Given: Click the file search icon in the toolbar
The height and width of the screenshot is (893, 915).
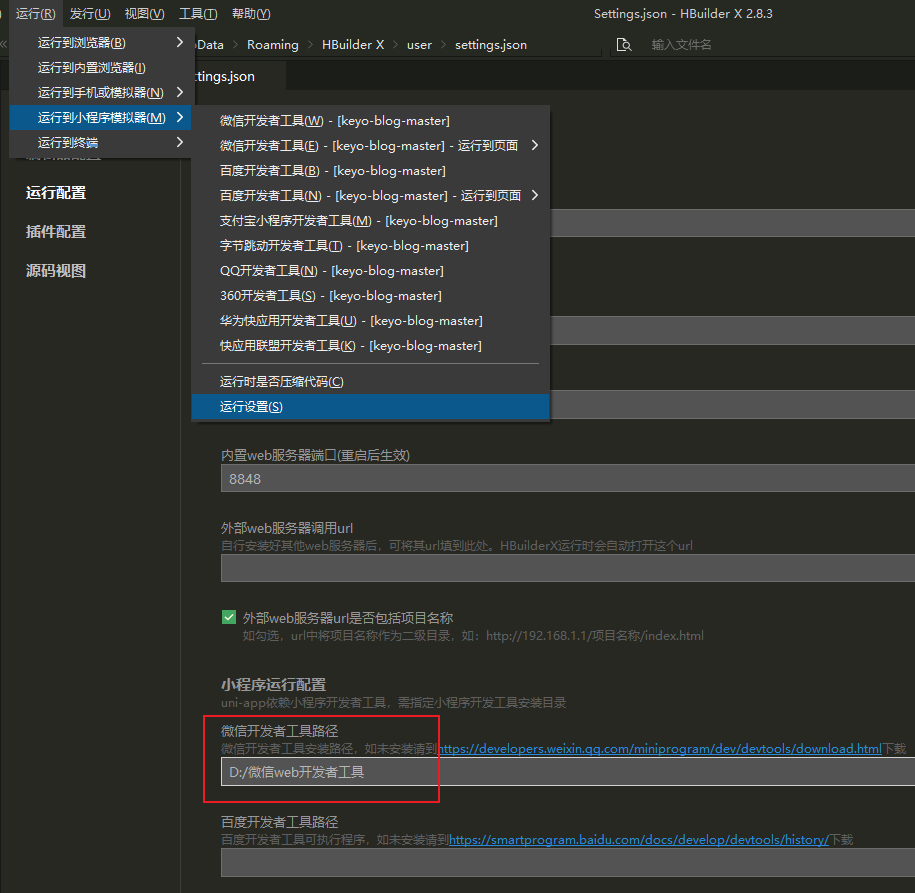Looking at the screenshot, I should 624,45.
